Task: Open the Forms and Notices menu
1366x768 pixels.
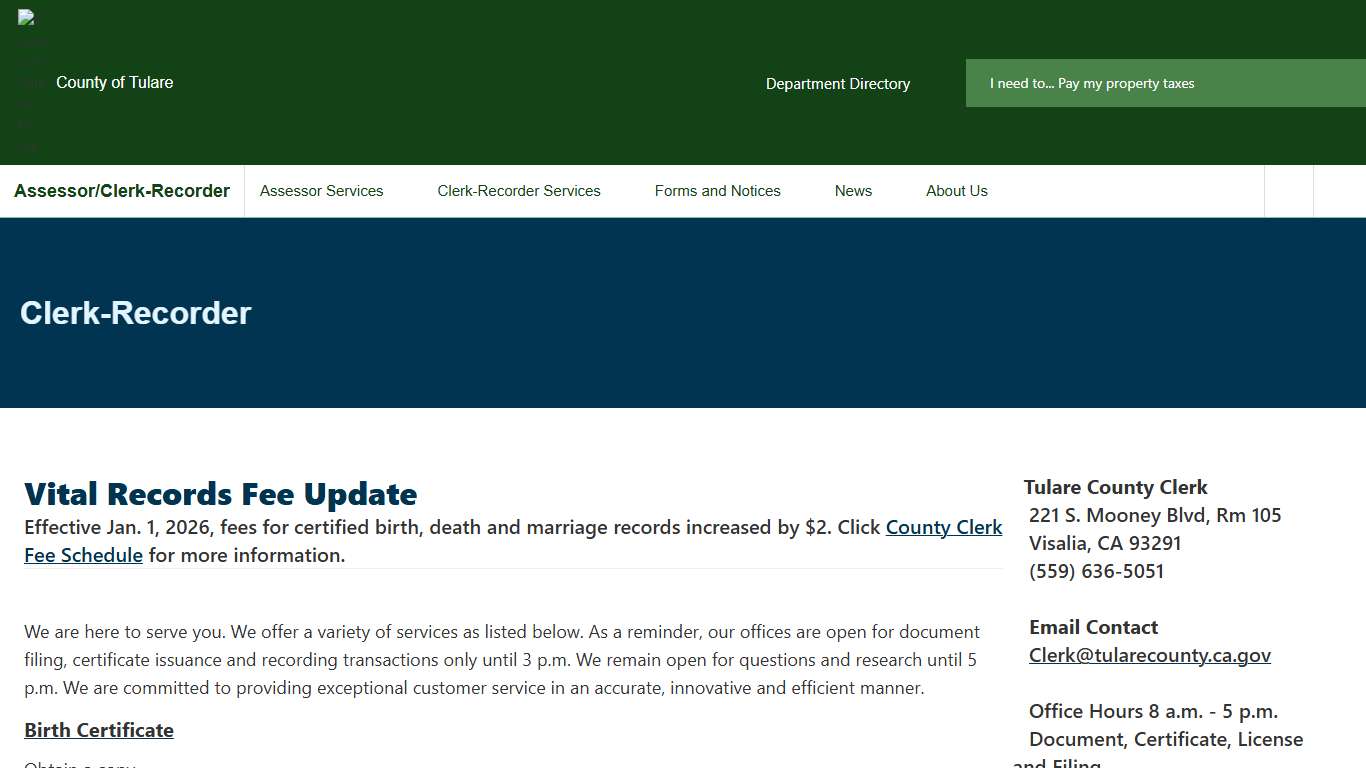Action: 717,191
